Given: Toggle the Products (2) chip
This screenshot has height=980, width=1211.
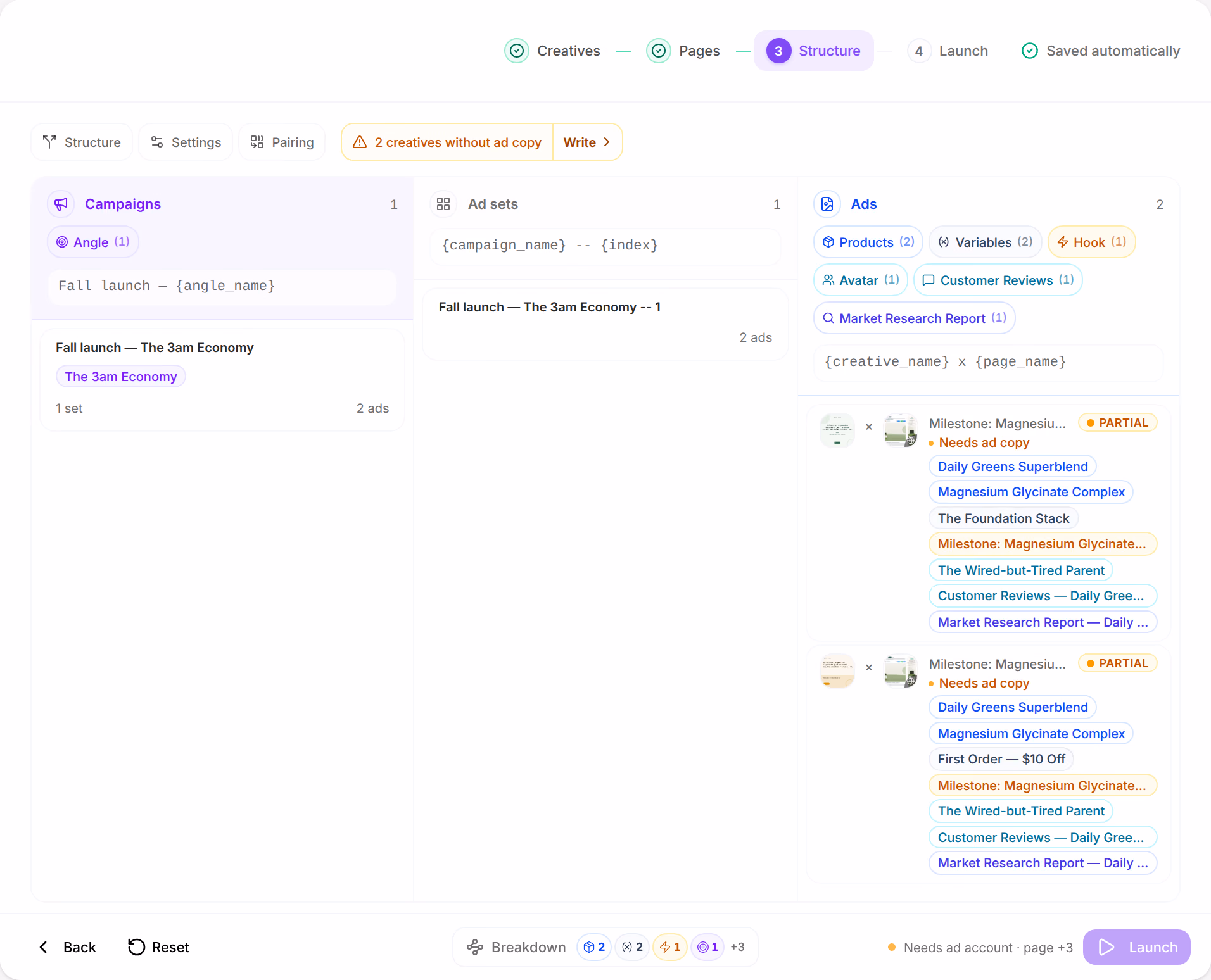Looking at the screenshot, I should coord(868,242).
